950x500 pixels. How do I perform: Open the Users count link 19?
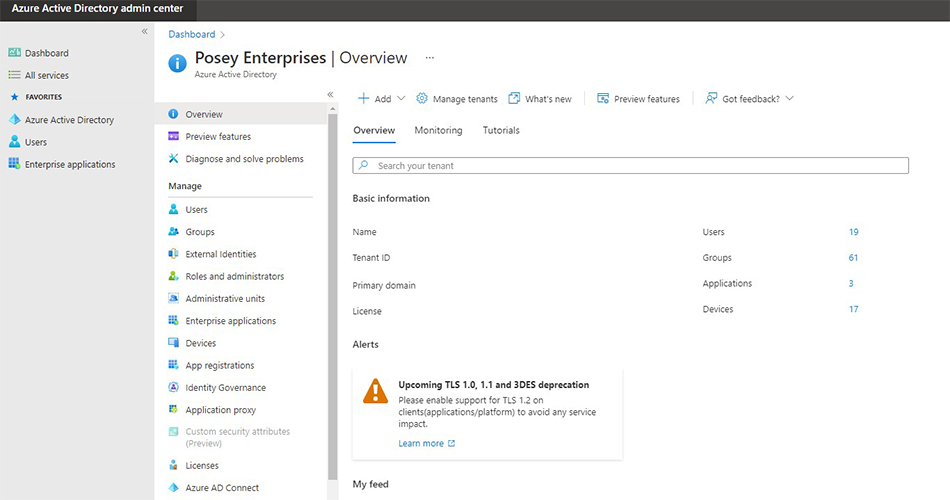click(x=853, y=232)
